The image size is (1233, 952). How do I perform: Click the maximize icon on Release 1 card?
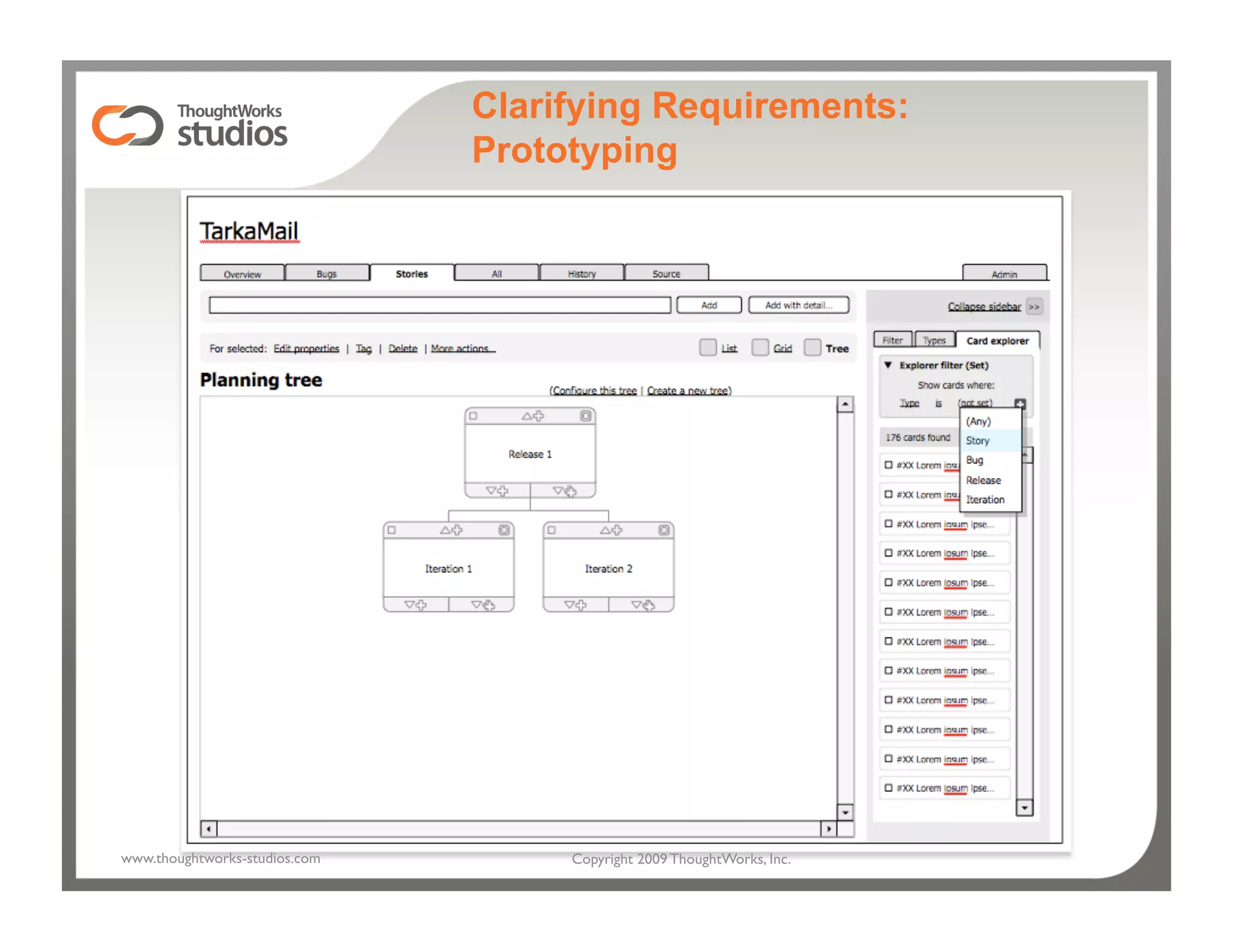click(585, 416)
